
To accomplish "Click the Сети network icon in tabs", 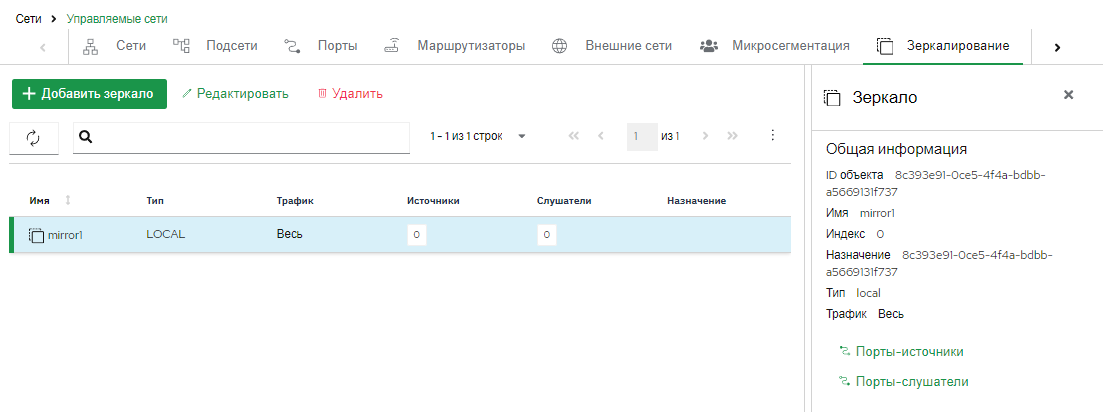I will point(91,46).
